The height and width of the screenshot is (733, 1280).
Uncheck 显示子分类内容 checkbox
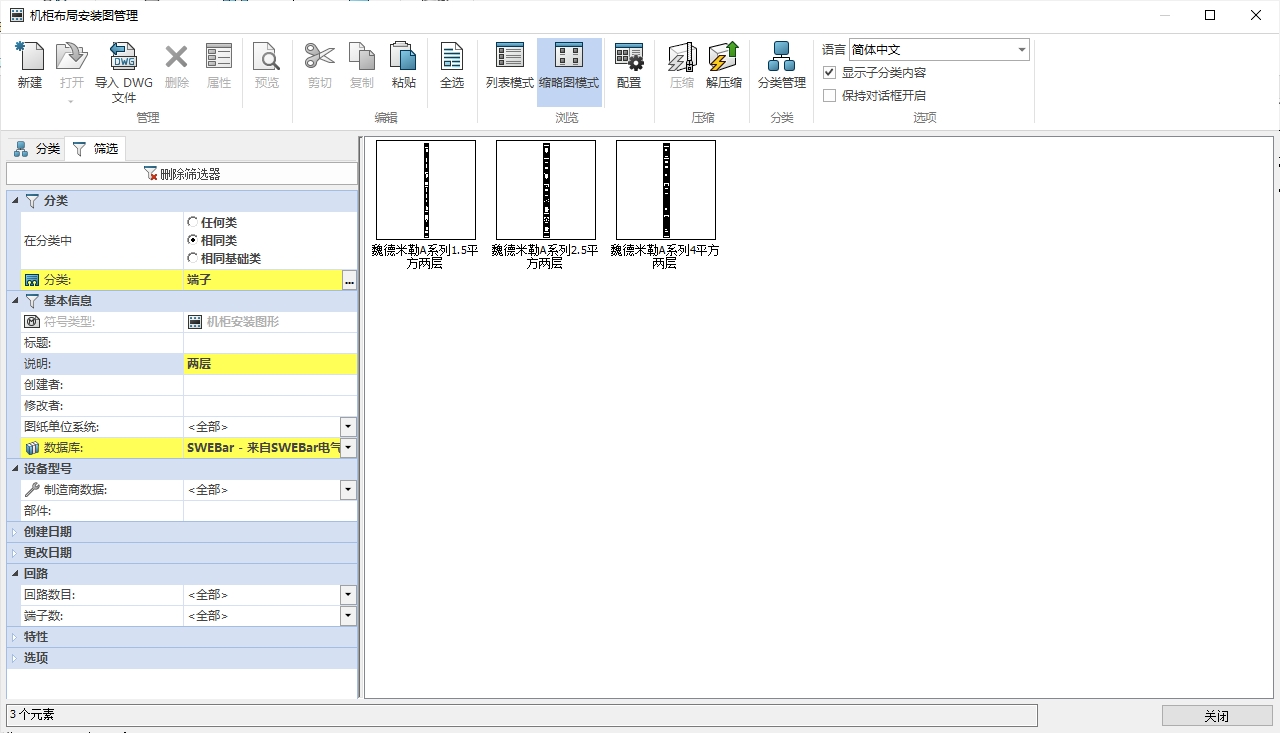tap(829, 73)
